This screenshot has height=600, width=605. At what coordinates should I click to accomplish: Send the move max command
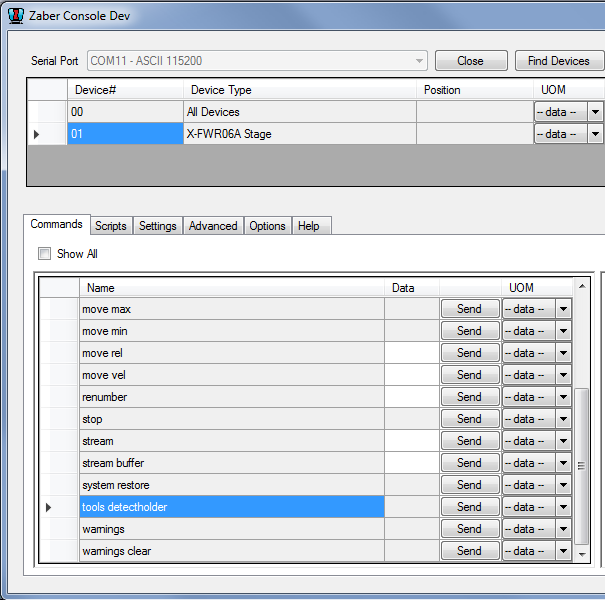click(x=470, y=309)
